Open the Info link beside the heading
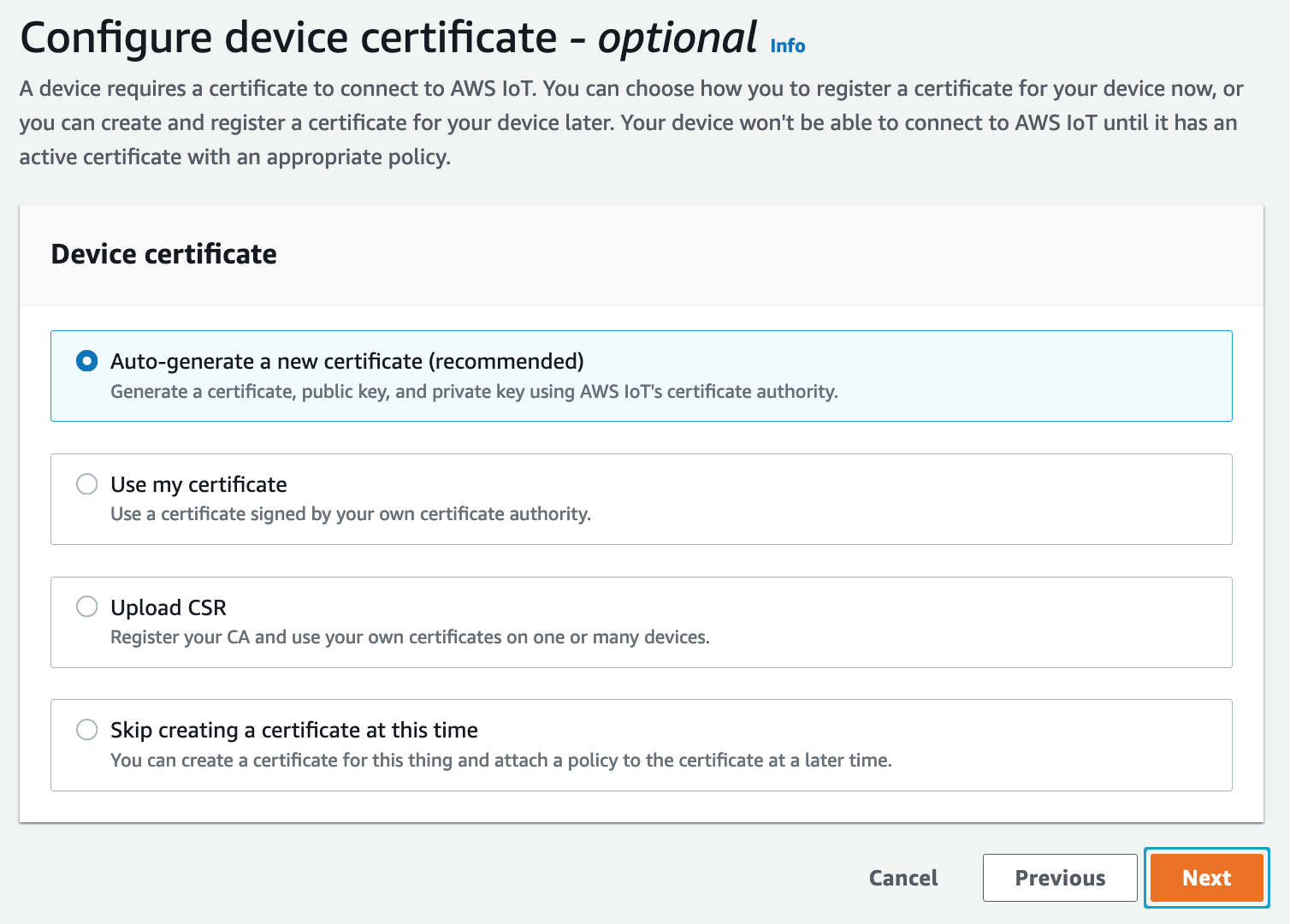 point(787,46)
